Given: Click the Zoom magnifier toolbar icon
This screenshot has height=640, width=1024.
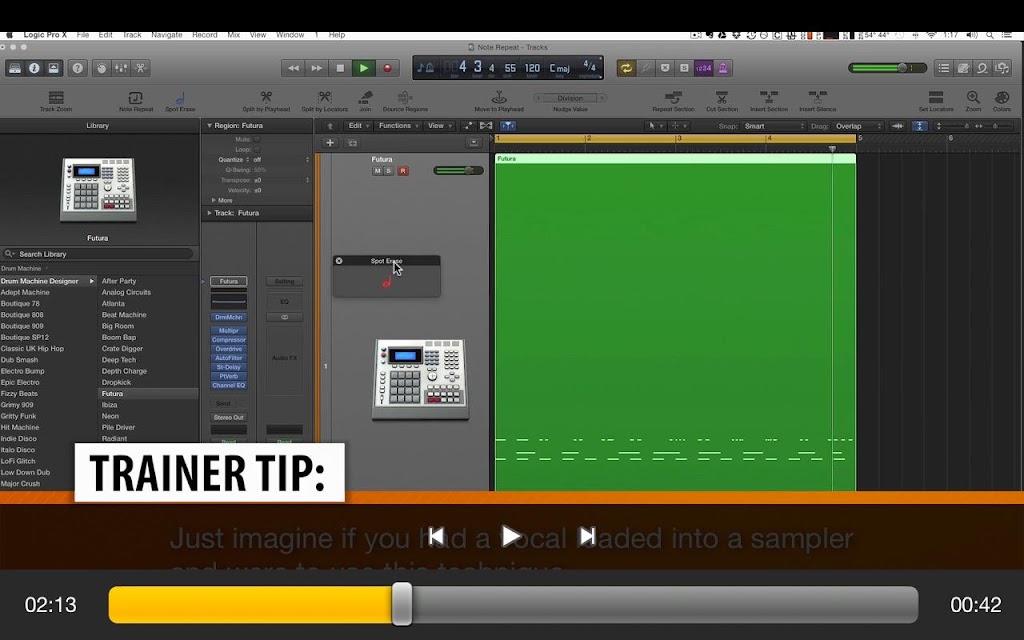Looking at the screenshot, I should point(973,97).
